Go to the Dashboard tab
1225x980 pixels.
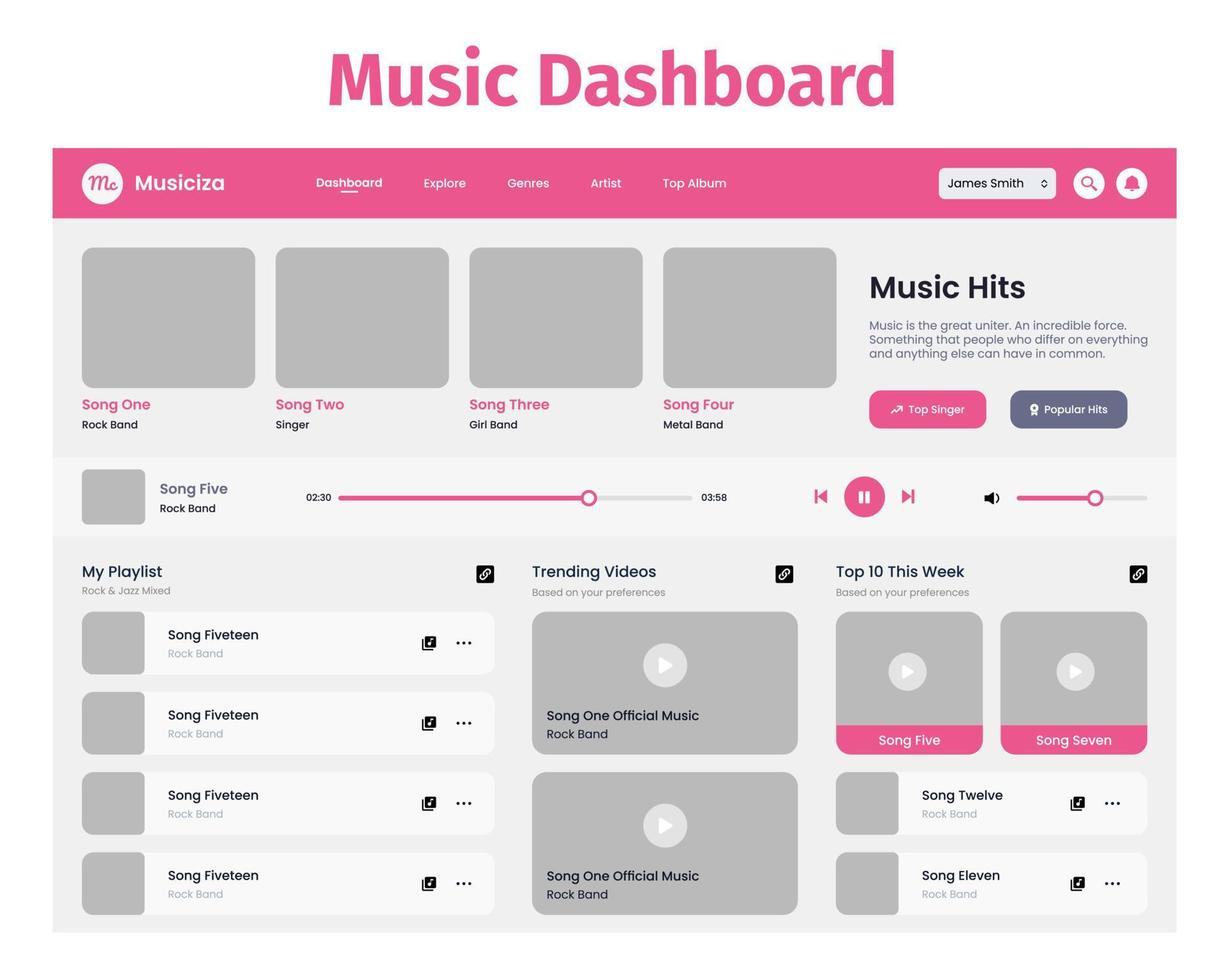[x=349, y=184]
